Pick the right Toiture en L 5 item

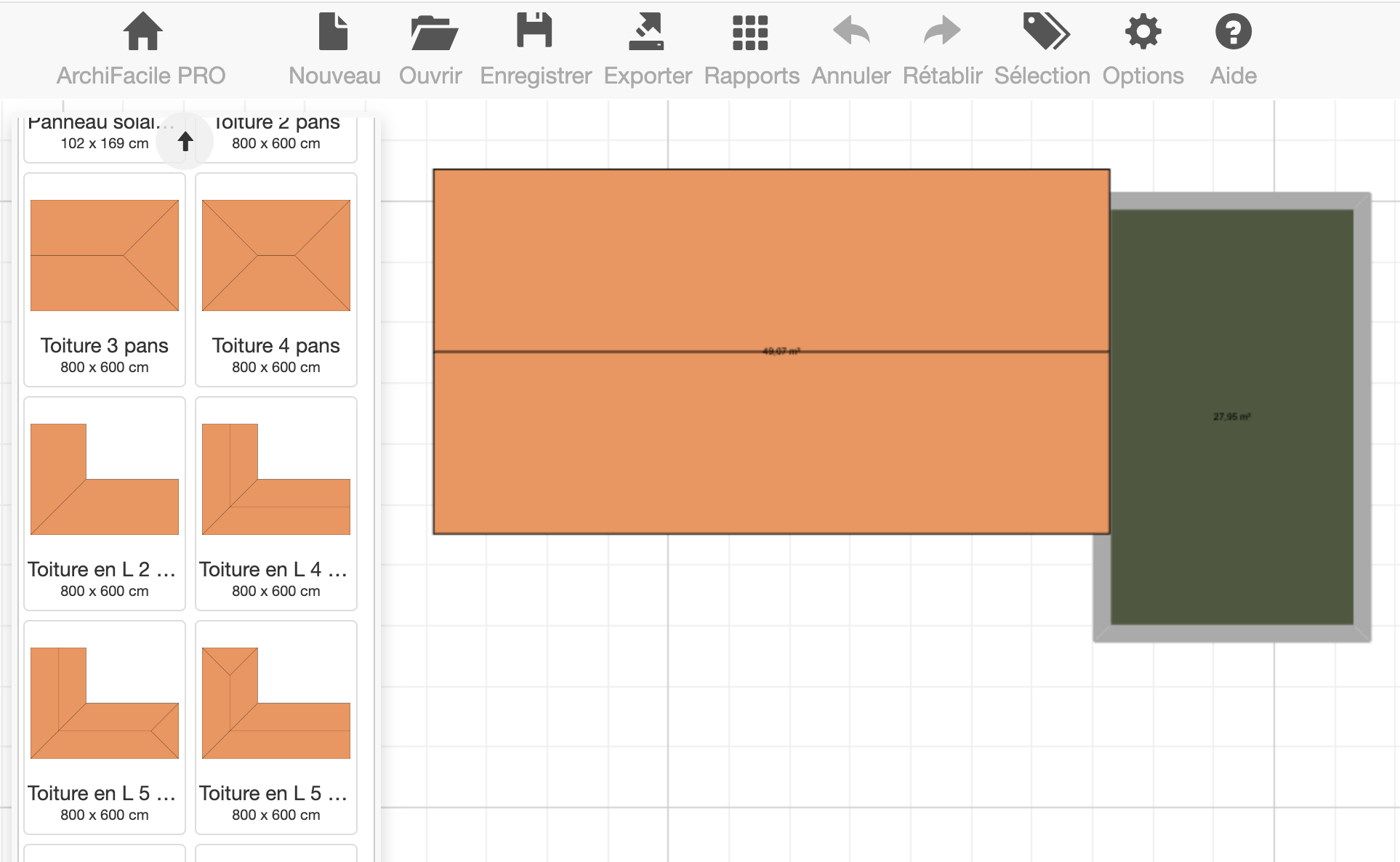tap(276, 728)
